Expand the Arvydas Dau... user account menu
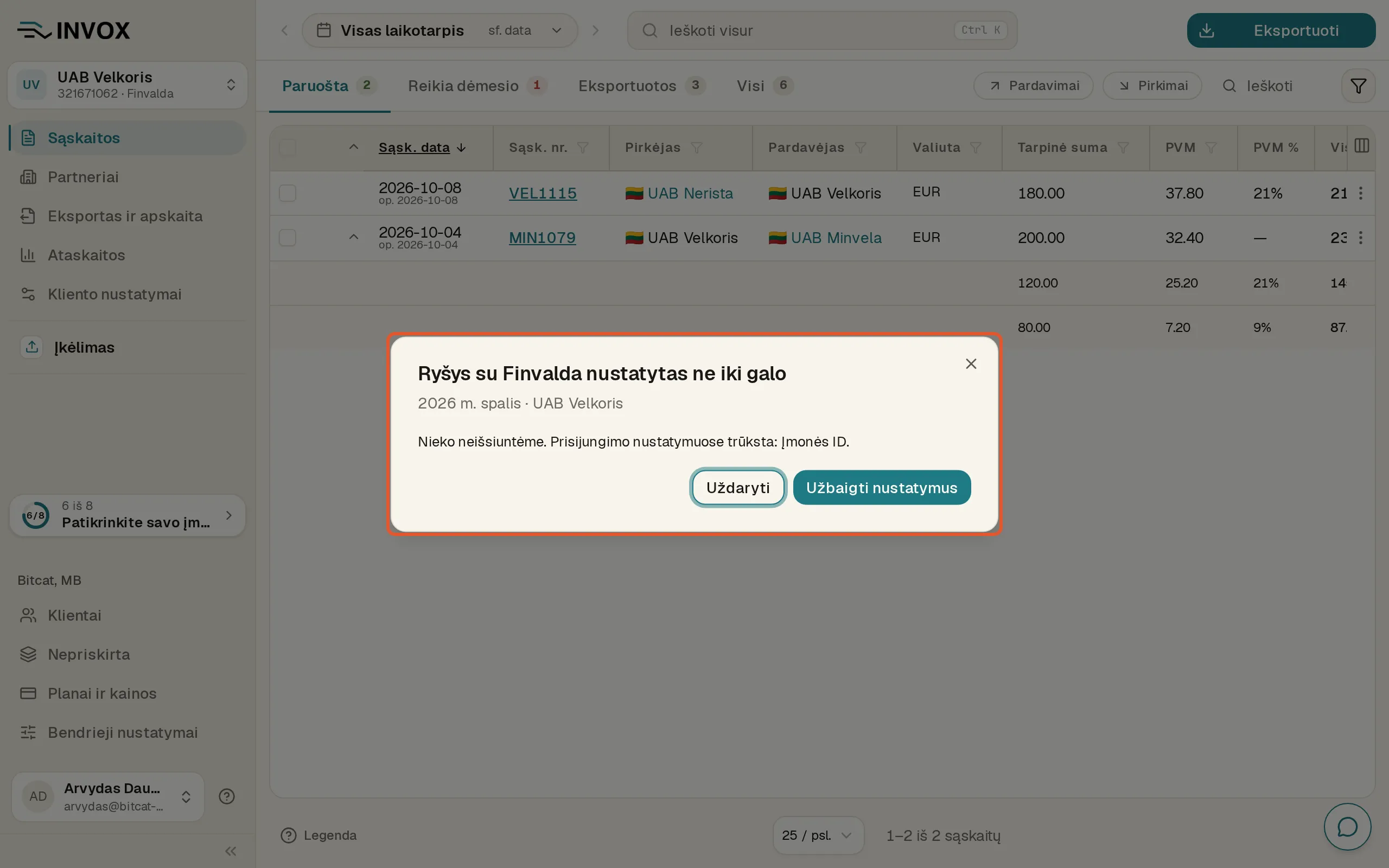1389x868 pixels. tap(108, 796)
